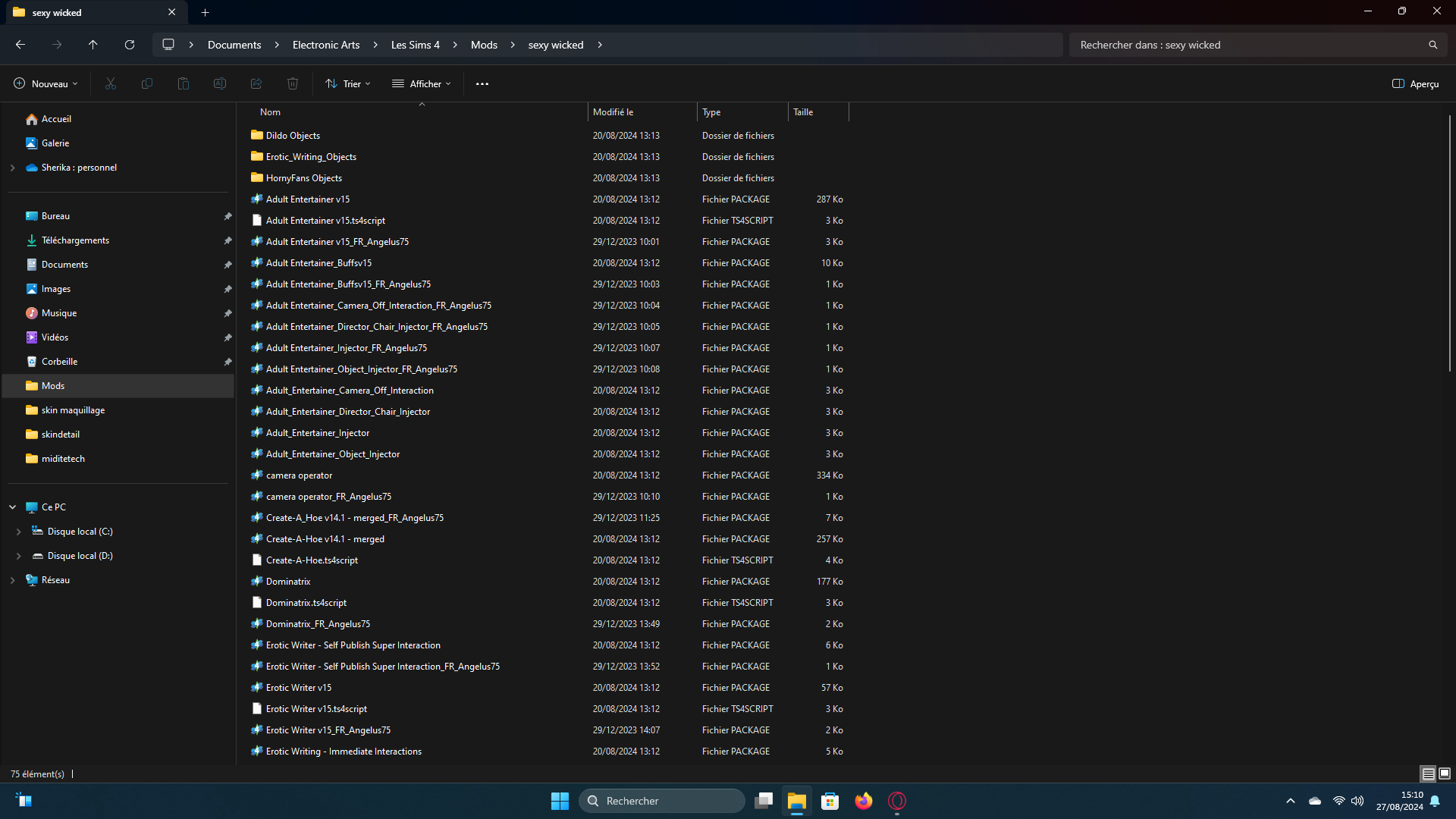Switch to the details list view in the status bar

[x=1428, y=773]
